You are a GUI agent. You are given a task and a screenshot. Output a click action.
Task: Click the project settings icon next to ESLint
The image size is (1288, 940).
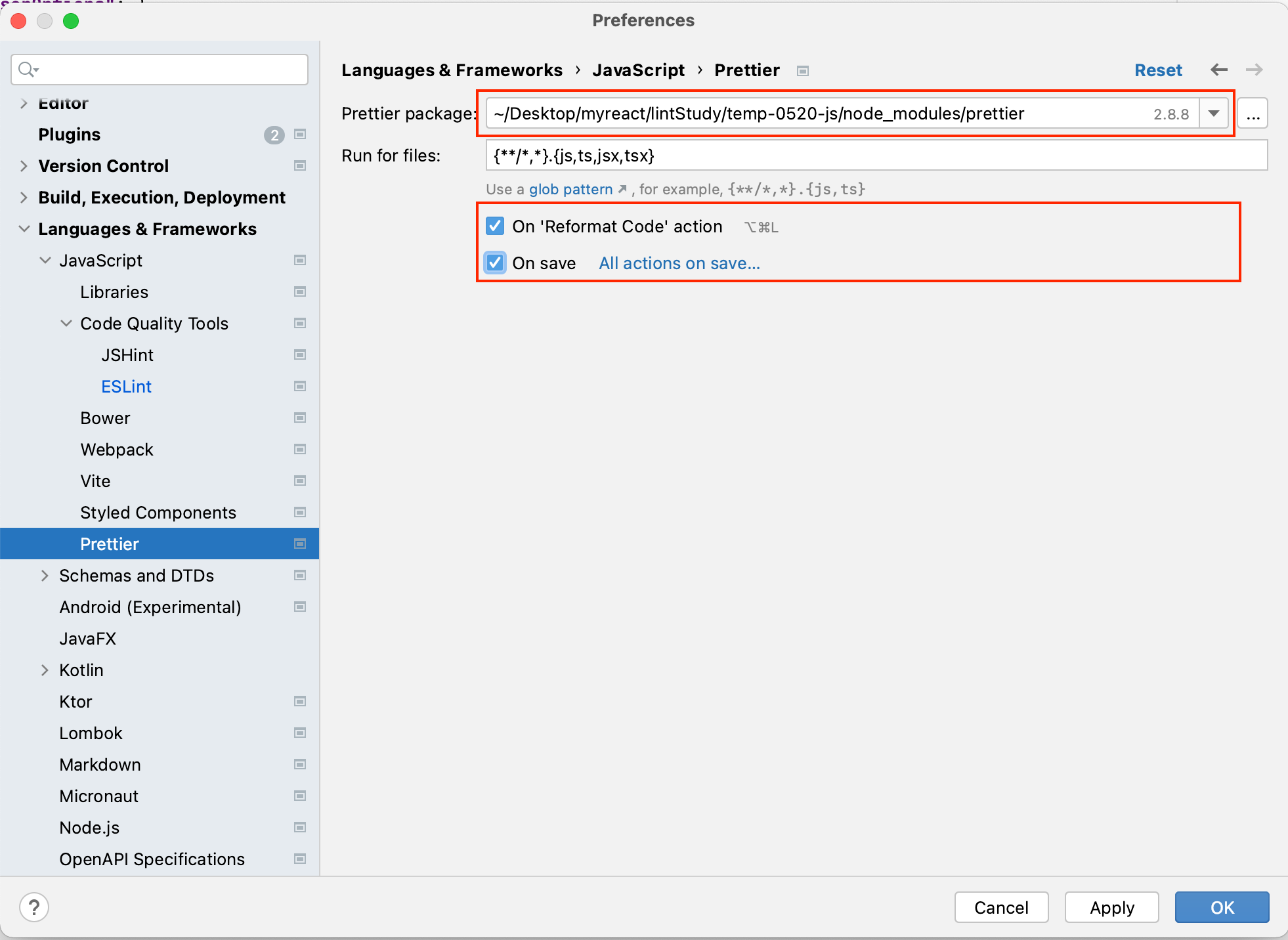pos(300,387)
